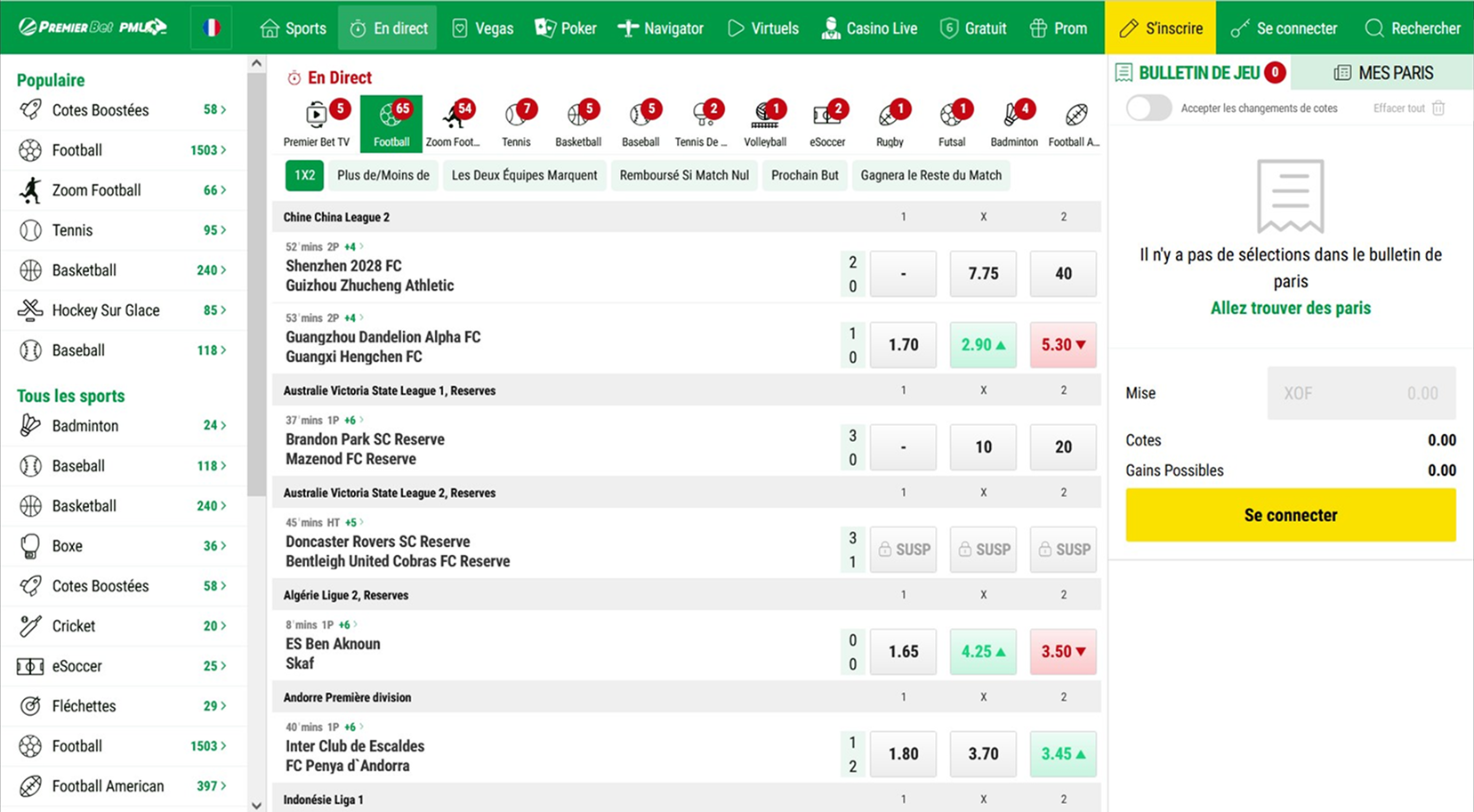Click the Boxe glove icon in sidebar
Screen dimensions: 1474x812
click(30, 546)
